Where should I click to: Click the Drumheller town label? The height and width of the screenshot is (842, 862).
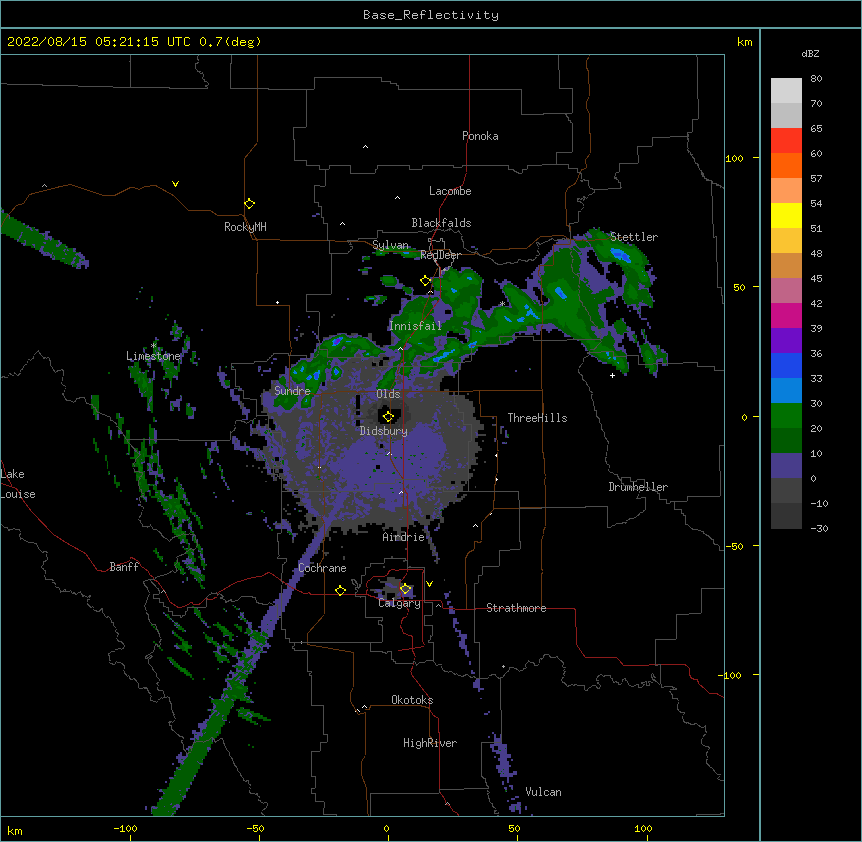coord(638,487)
